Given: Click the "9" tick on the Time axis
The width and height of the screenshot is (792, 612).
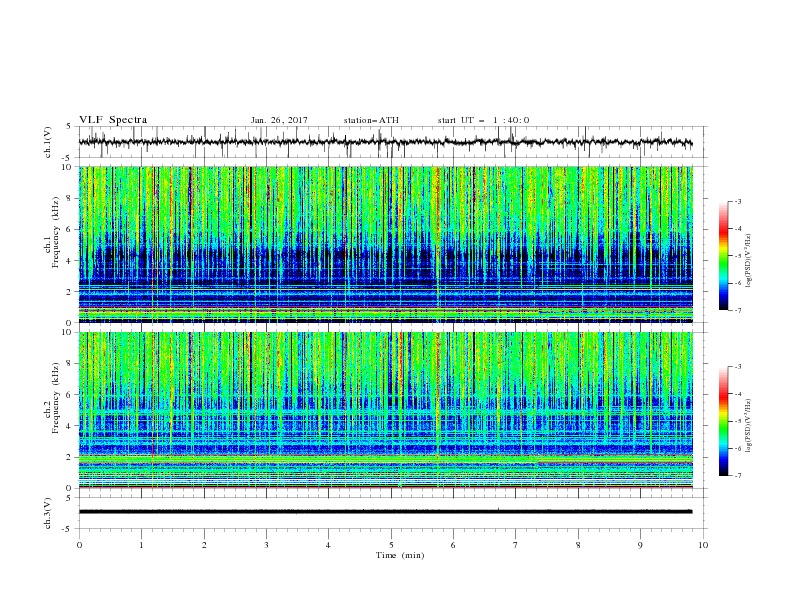Looking at the screenshot, I should pos(640,545).
